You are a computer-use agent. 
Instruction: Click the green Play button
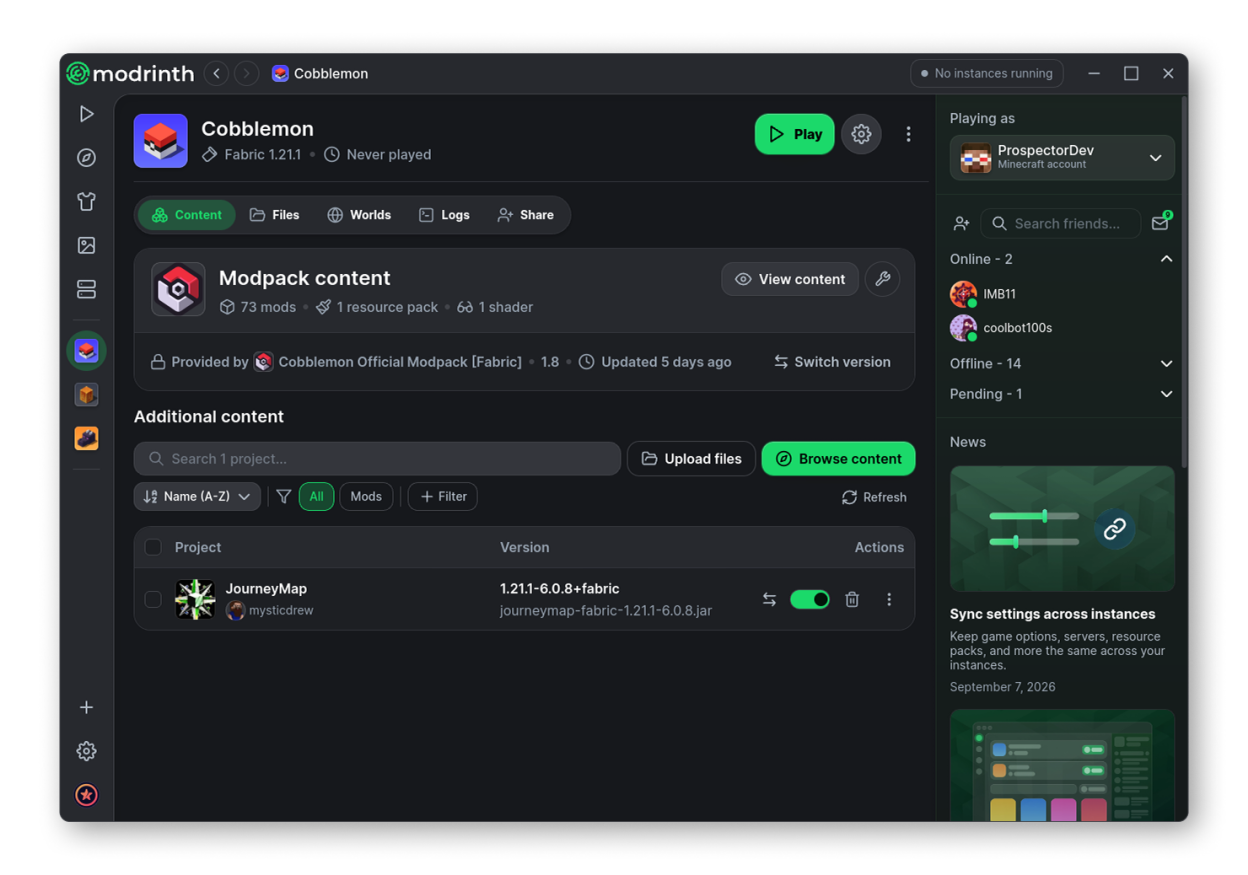pos(795,134)
